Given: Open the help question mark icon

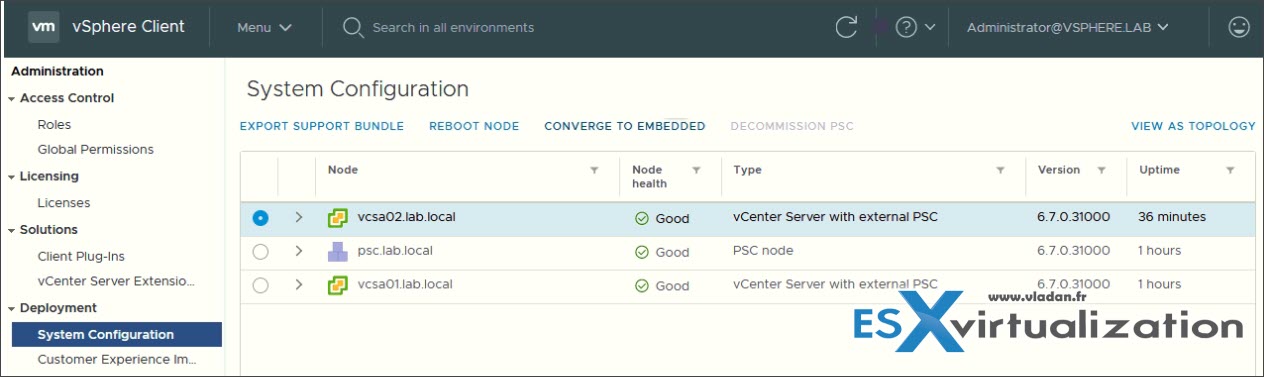Looking at the screenshot, I should [906, 28].
